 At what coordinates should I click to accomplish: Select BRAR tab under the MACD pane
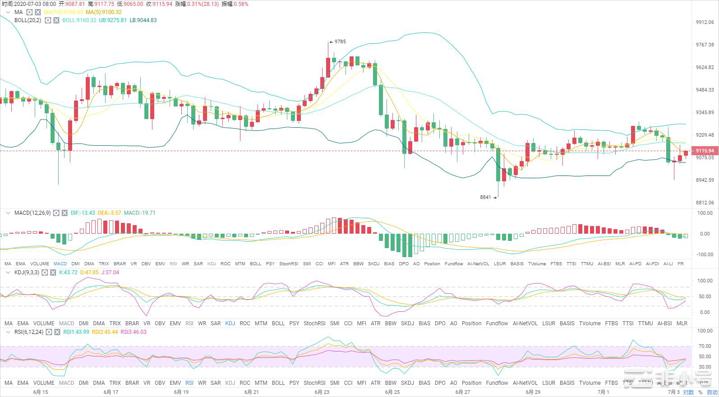click(x=120, y=264)
